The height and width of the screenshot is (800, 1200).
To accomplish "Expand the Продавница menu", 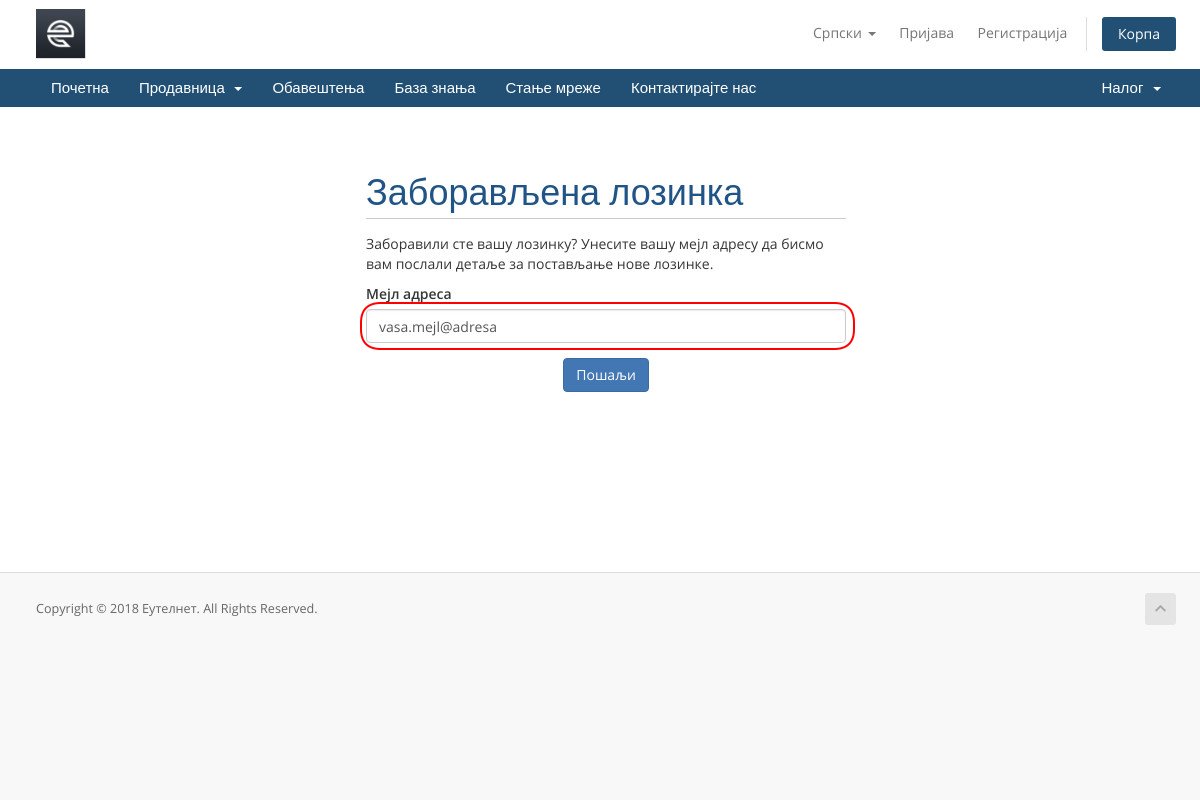I will click(x=190, y=88).
